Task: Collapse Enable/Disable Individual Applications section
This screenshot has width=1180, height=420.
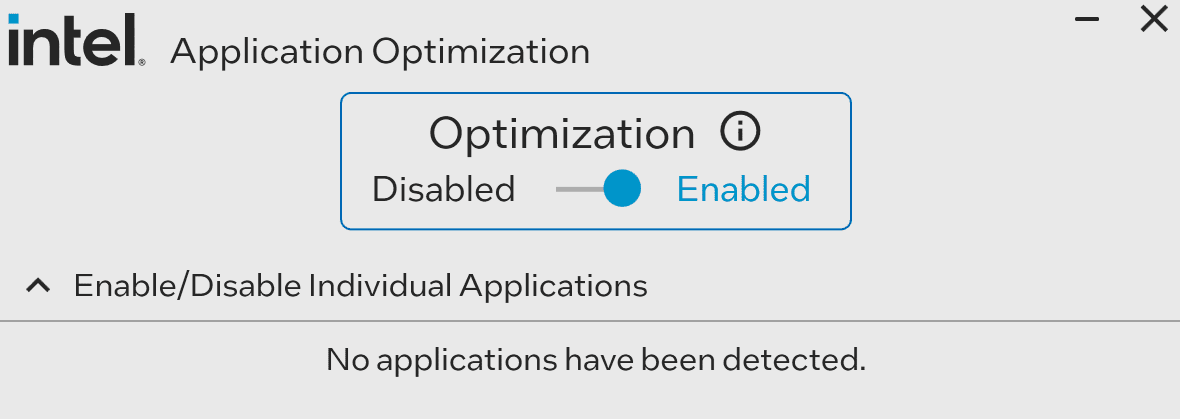Action: [x=360, y=286]
